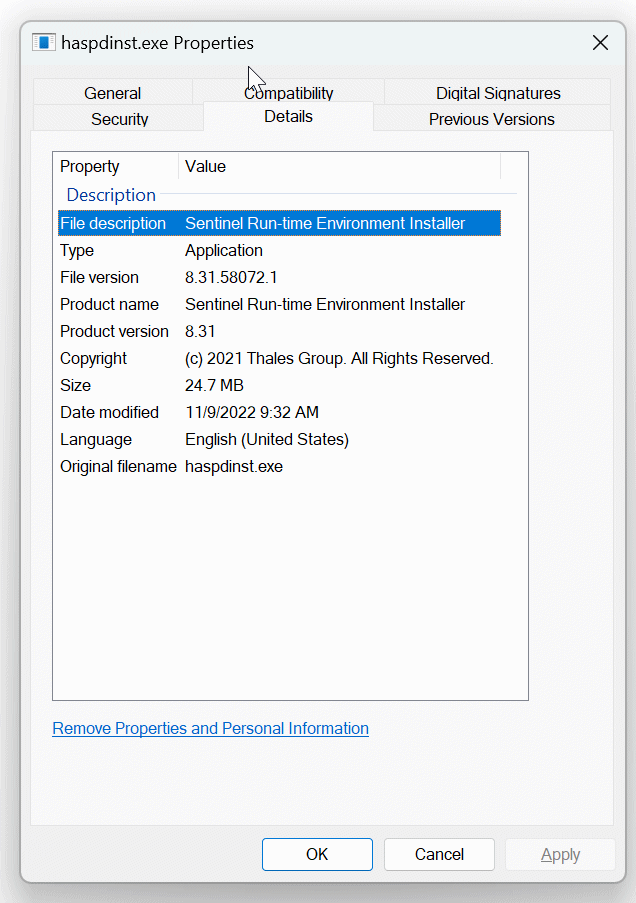Viewport: 636px width, 903px height.
Task: Confirm with the OK button
Action: pyautogui.click(x=317, y=854)
